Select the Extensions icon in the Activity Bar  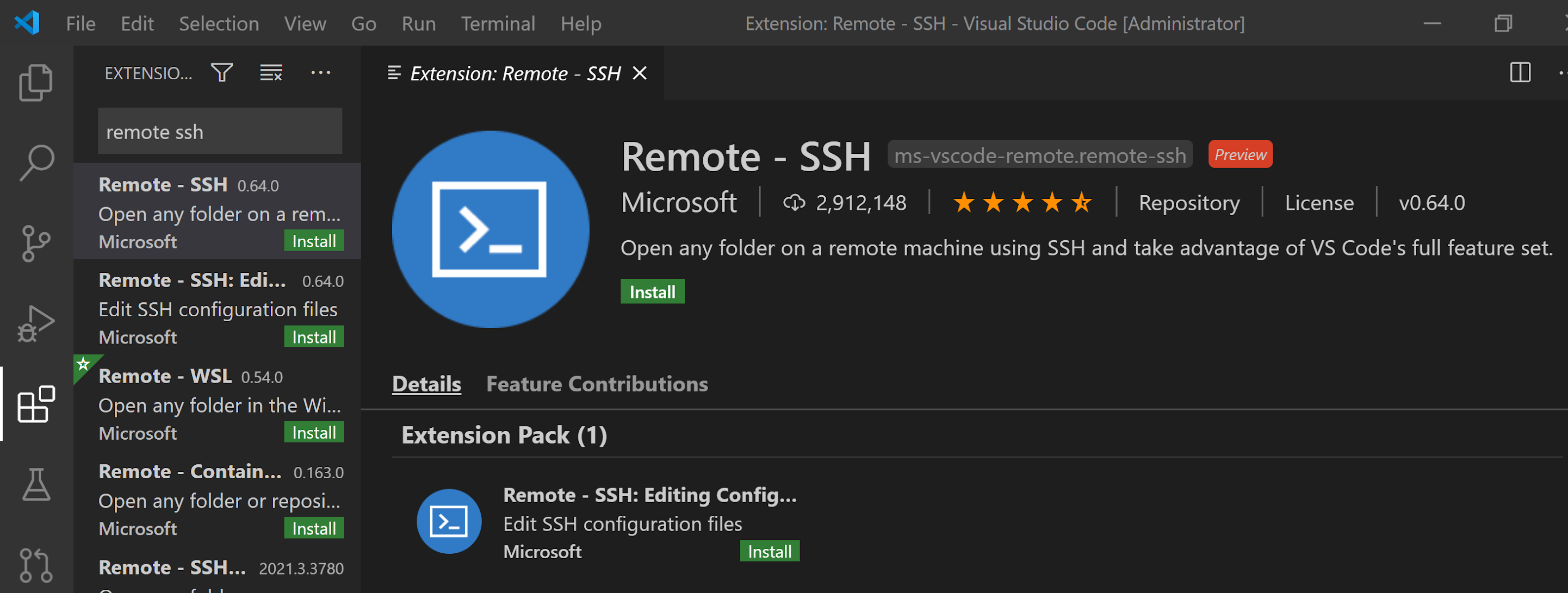(x=35, y=403)
